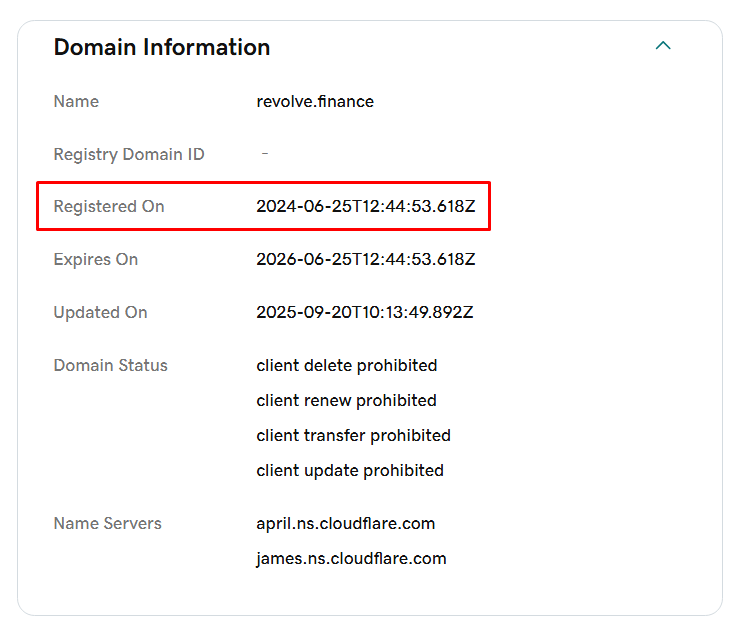This screenshot has width=732, height=626.
Task: Click the revolve.finance domain name
Action: (315, 101)
